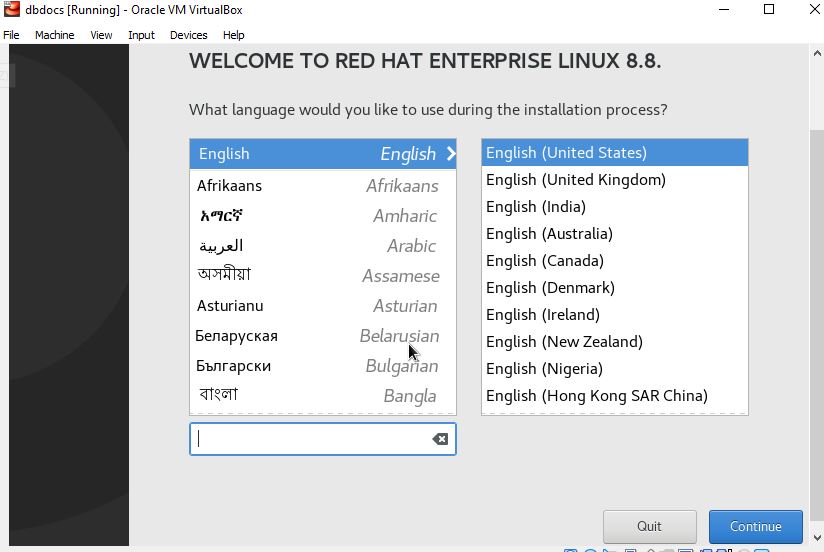Select Belarusian language row
Screen dimensions: 824x552
[x=323, y=335]
